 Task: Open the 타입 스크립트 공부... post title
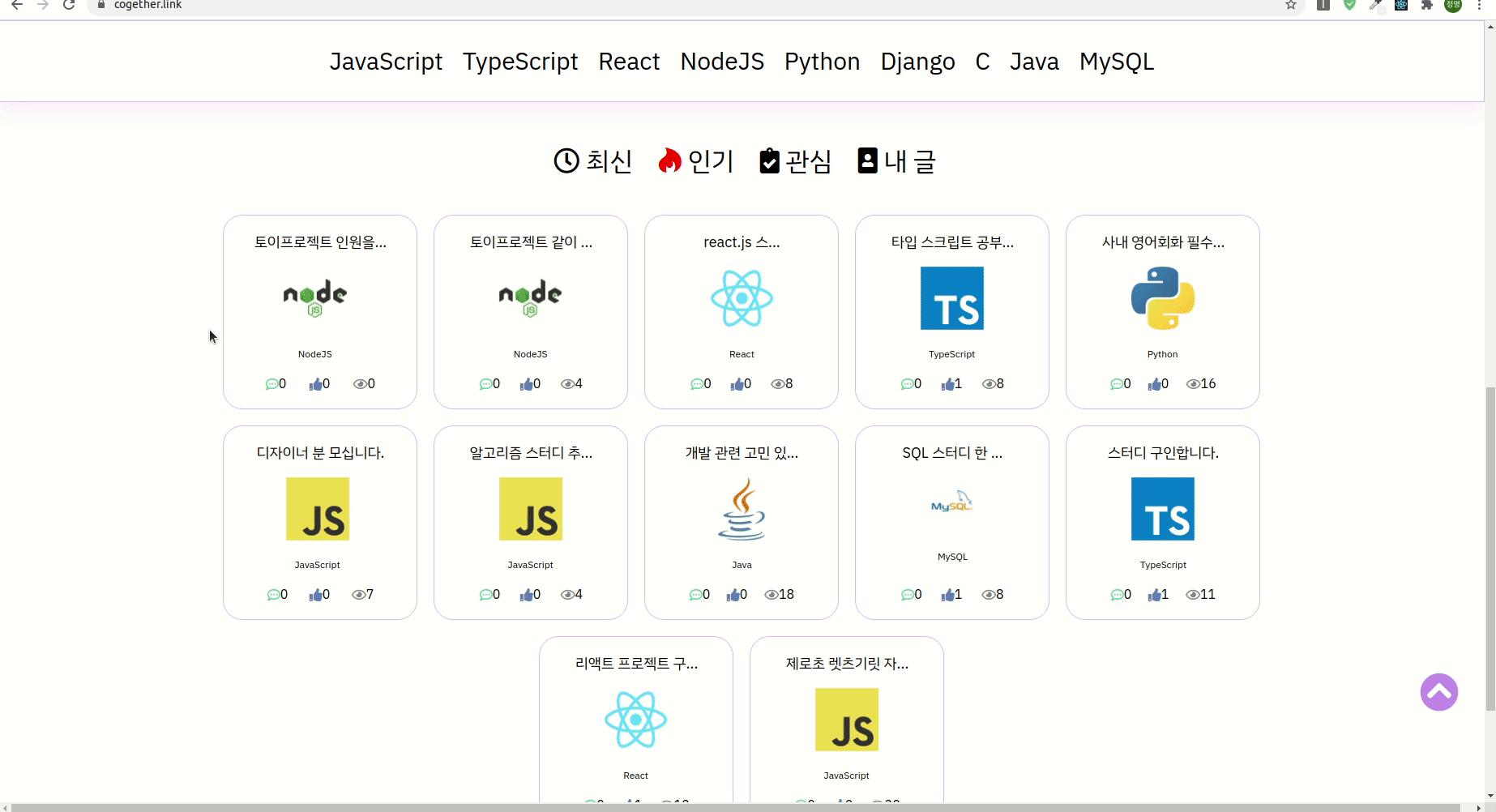[x=952, y=242]
